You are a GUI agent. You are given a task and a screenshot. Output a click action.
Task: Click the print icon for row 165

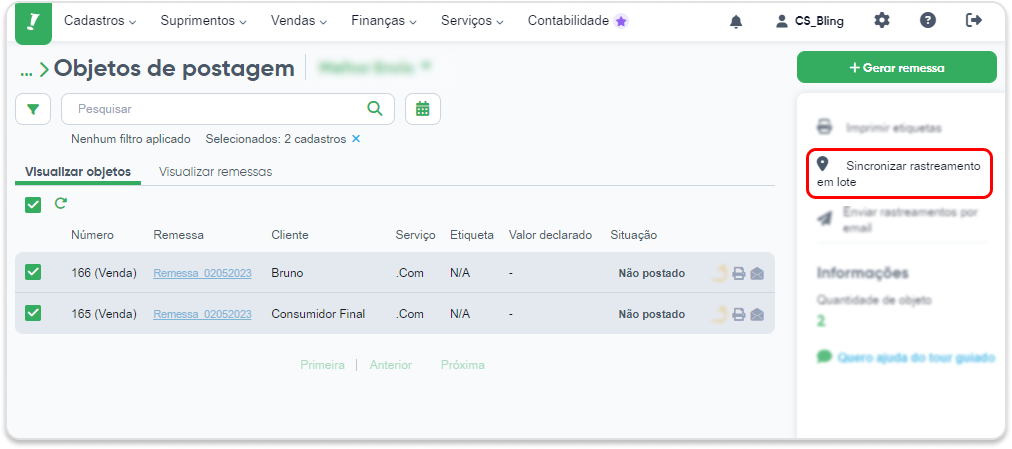tap(738, 315)
